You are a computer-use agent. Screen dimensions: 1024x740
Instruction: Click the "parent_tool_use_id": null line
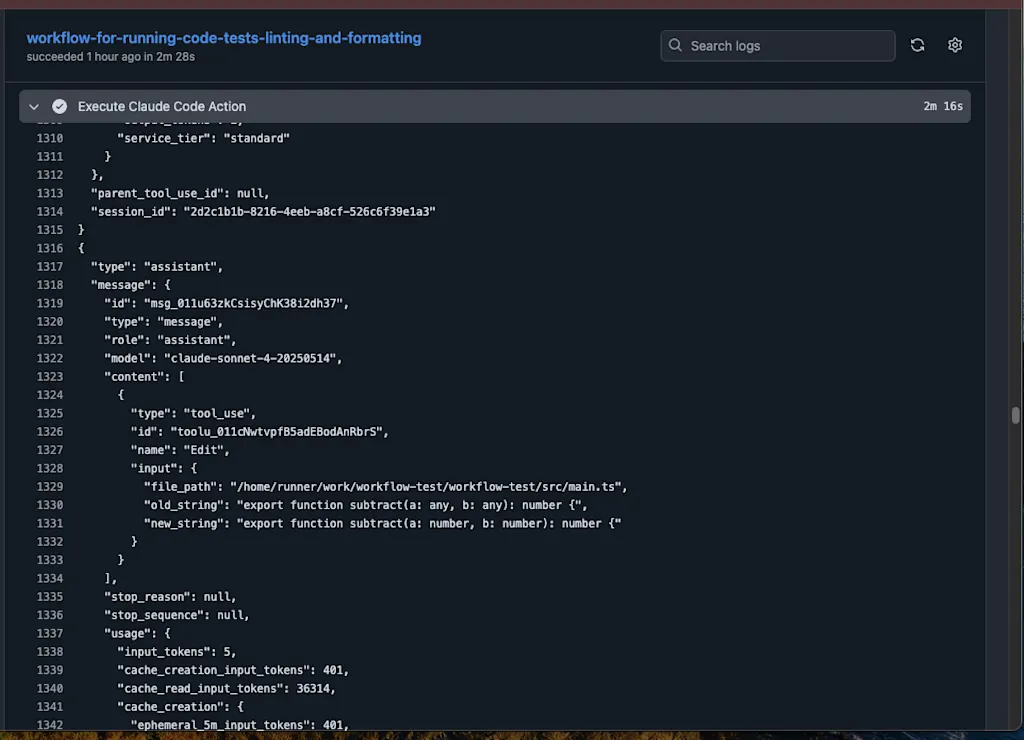pos(180,193)
